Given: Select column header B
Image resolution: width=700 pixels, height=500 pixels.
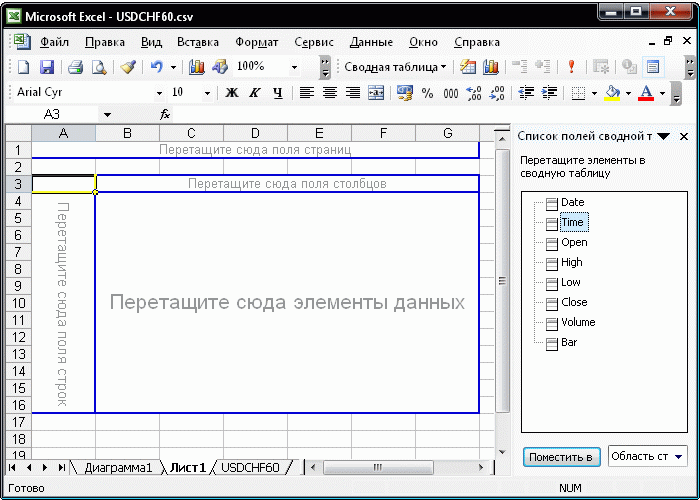Looking at the screenshot, I should point(127,133).
